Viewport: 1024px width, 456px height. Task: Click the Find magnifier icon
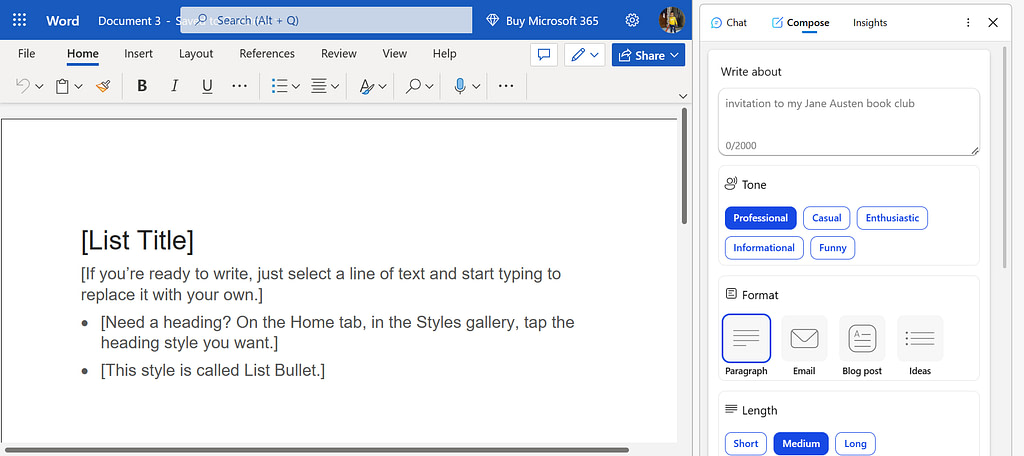coord(413,86)
